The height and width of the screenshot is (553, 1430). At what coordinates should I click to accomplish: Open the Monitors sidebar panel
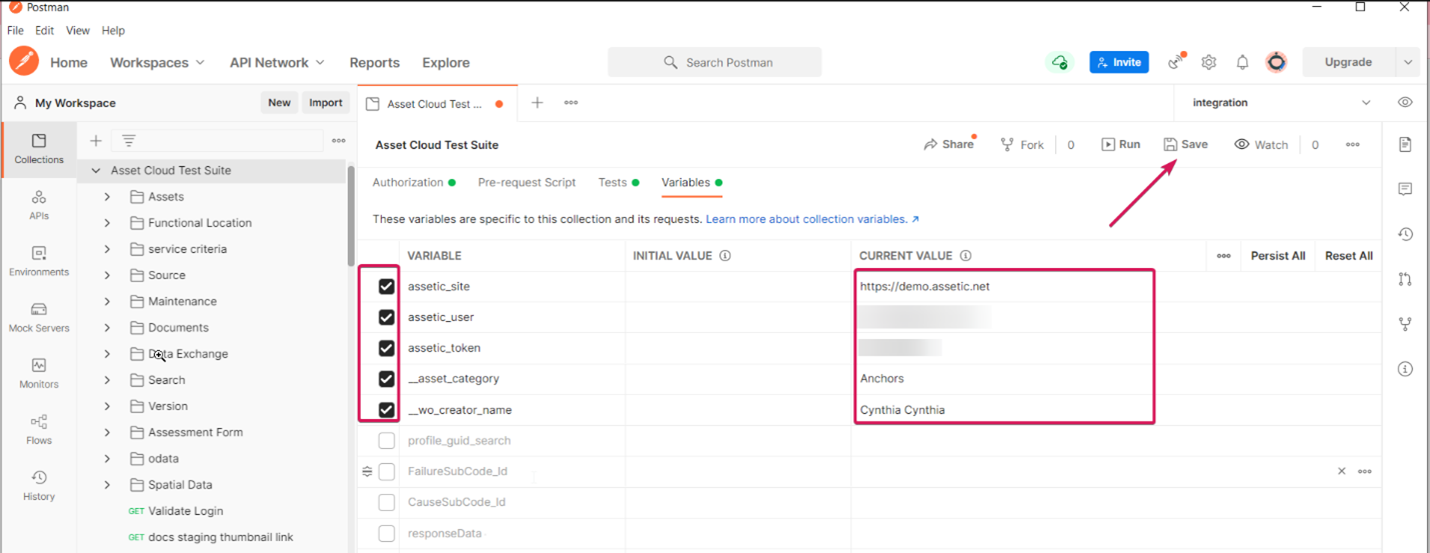[39, 373]
